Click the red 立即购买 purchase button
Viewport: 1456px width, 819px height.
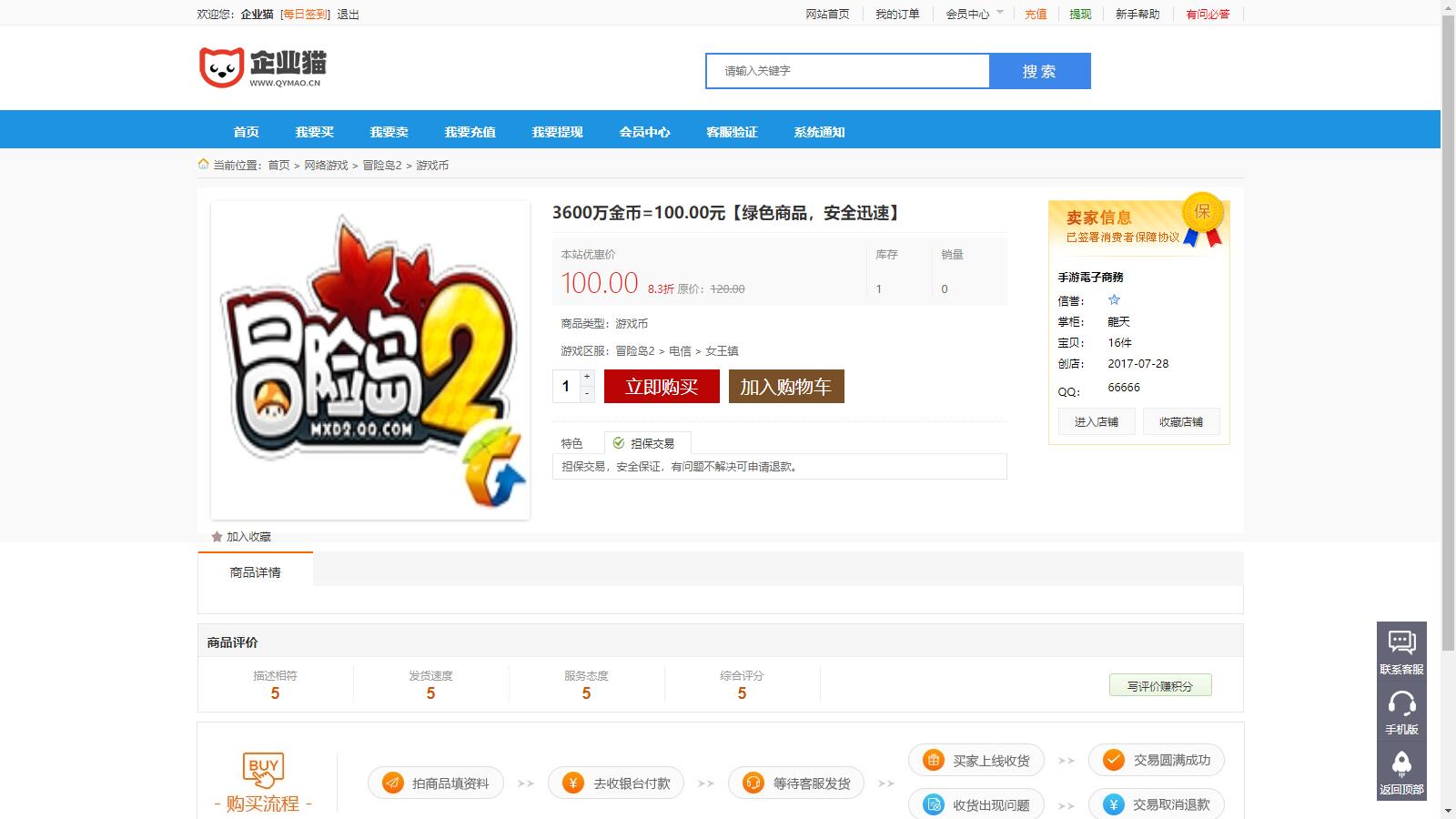pyautogui.click(x=661, y=386)
